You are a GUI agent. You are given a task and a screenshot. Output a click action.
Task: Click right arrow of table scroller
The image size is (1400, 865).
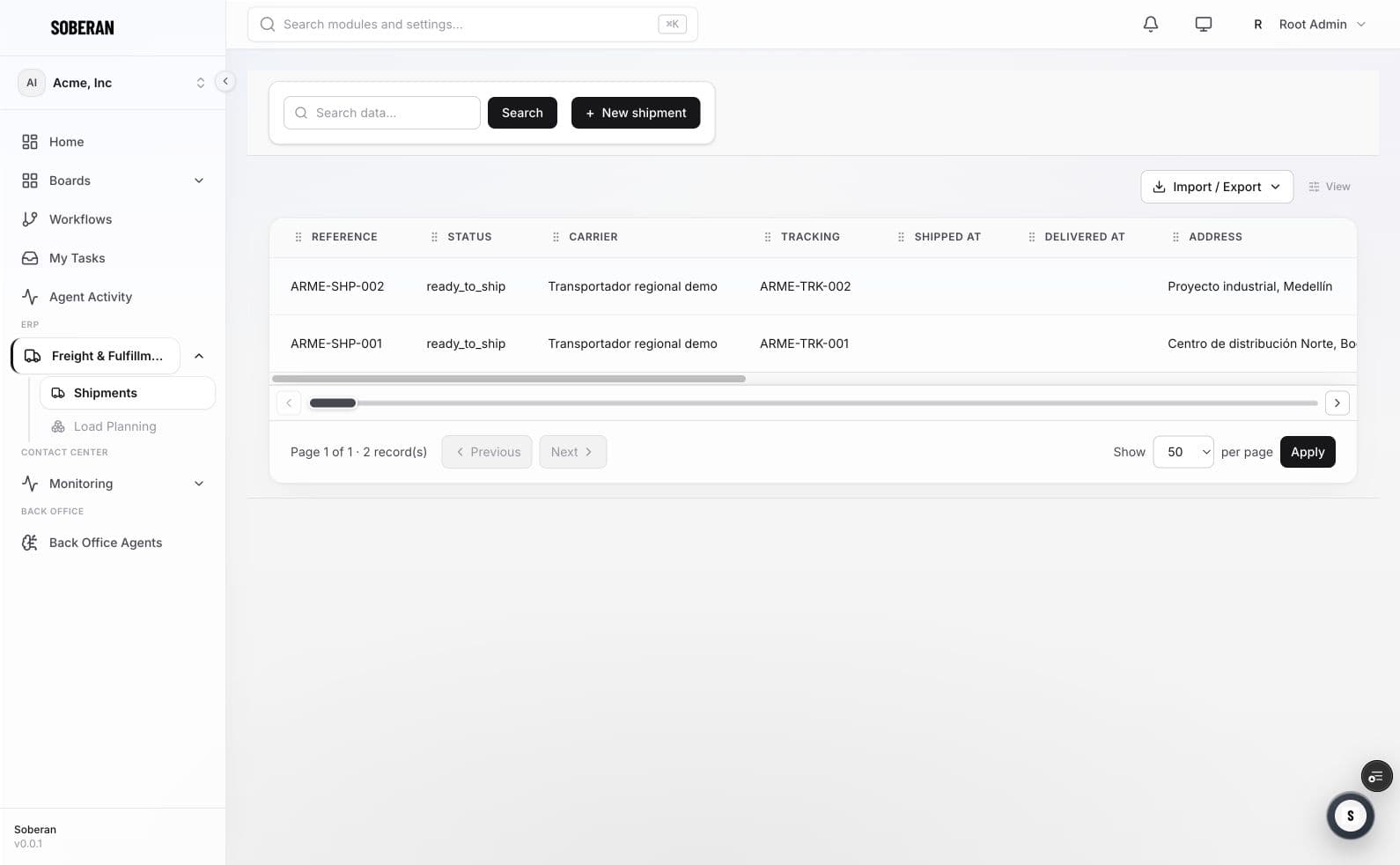point(1337,403)
